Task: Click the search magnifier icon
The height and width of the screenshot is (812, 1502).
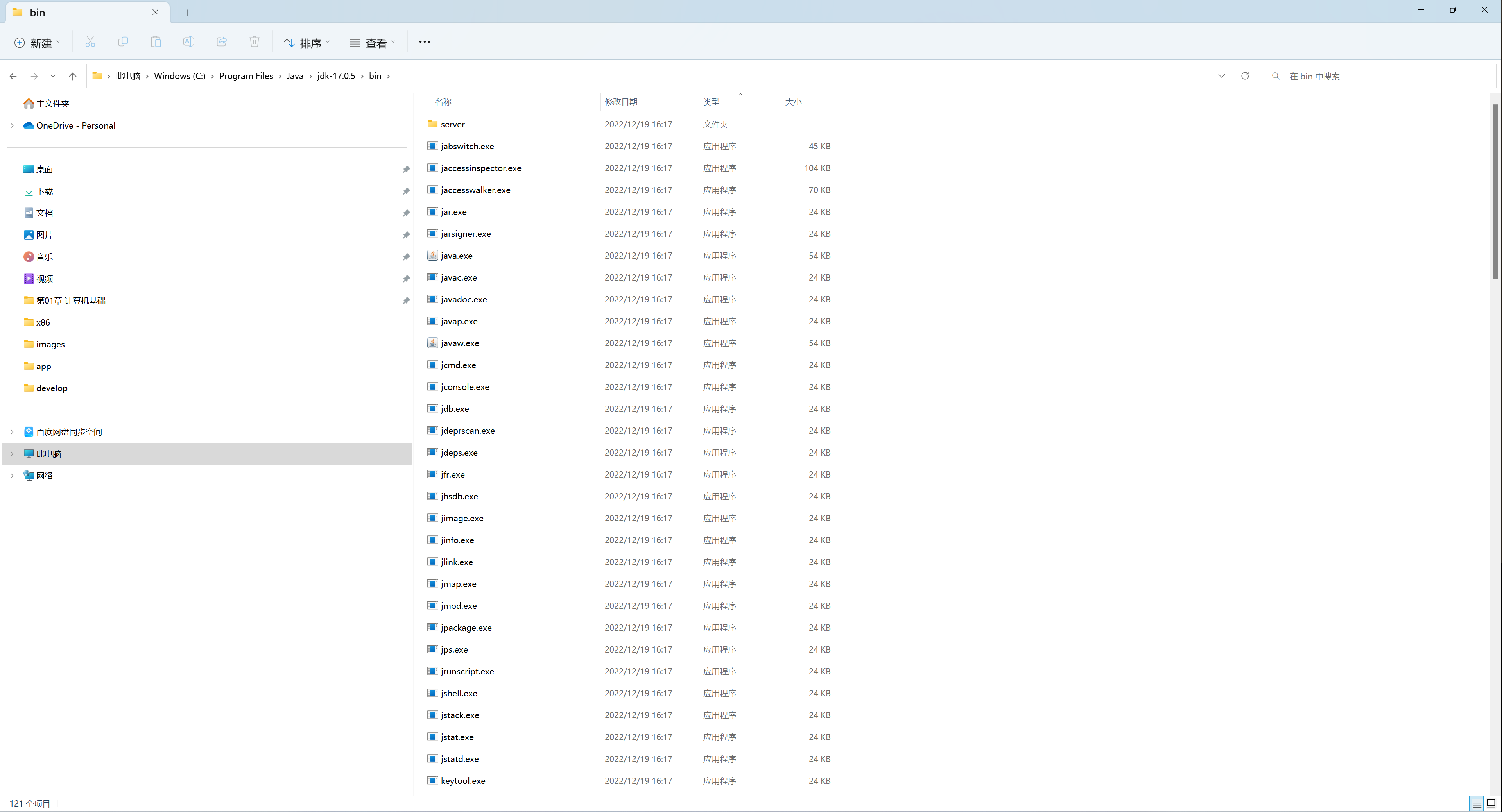Action: click(x=1276, y=76)
